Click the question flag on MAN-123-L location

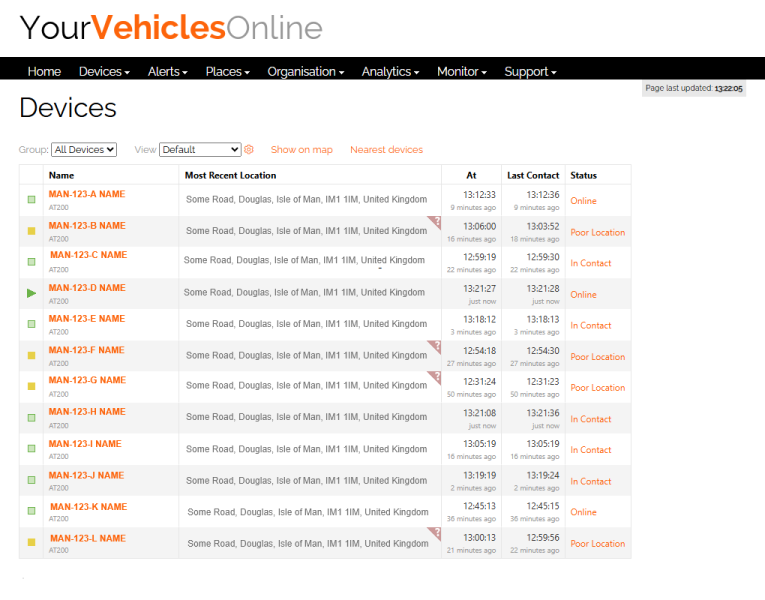435,533
